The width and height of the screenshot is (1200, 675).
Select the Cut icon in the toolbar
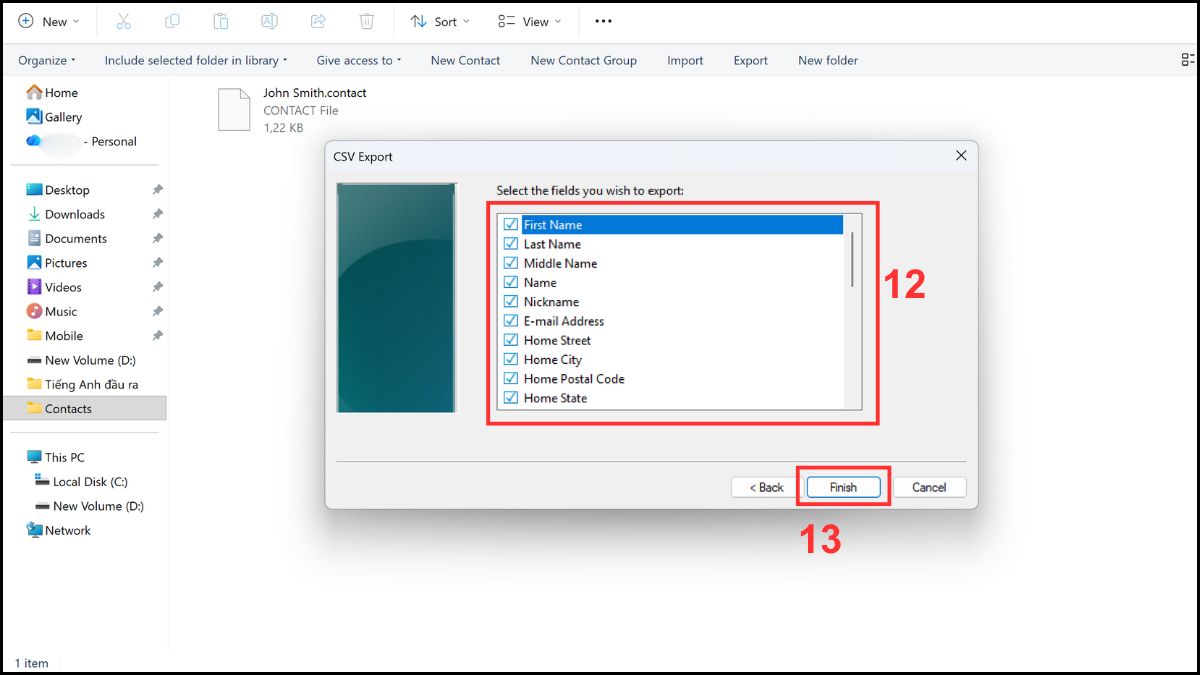[x=123, y=20]
